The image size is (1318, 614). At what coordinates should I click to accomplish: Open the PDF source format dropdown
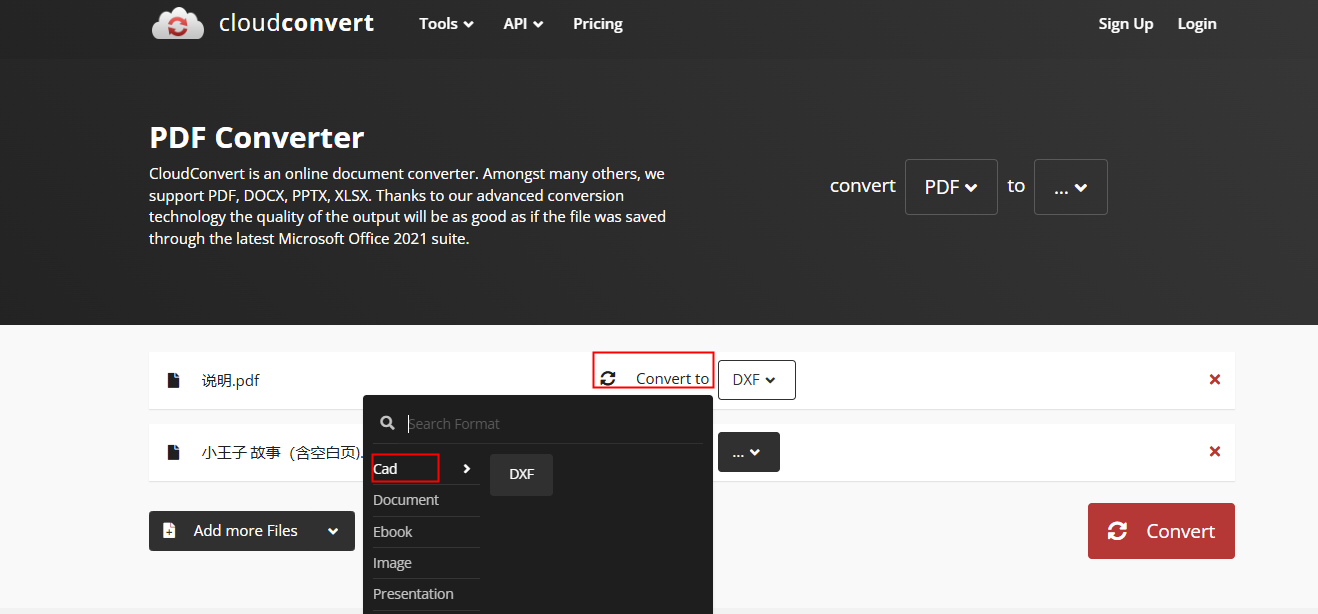pyautogui.click(x=951, y=187)
